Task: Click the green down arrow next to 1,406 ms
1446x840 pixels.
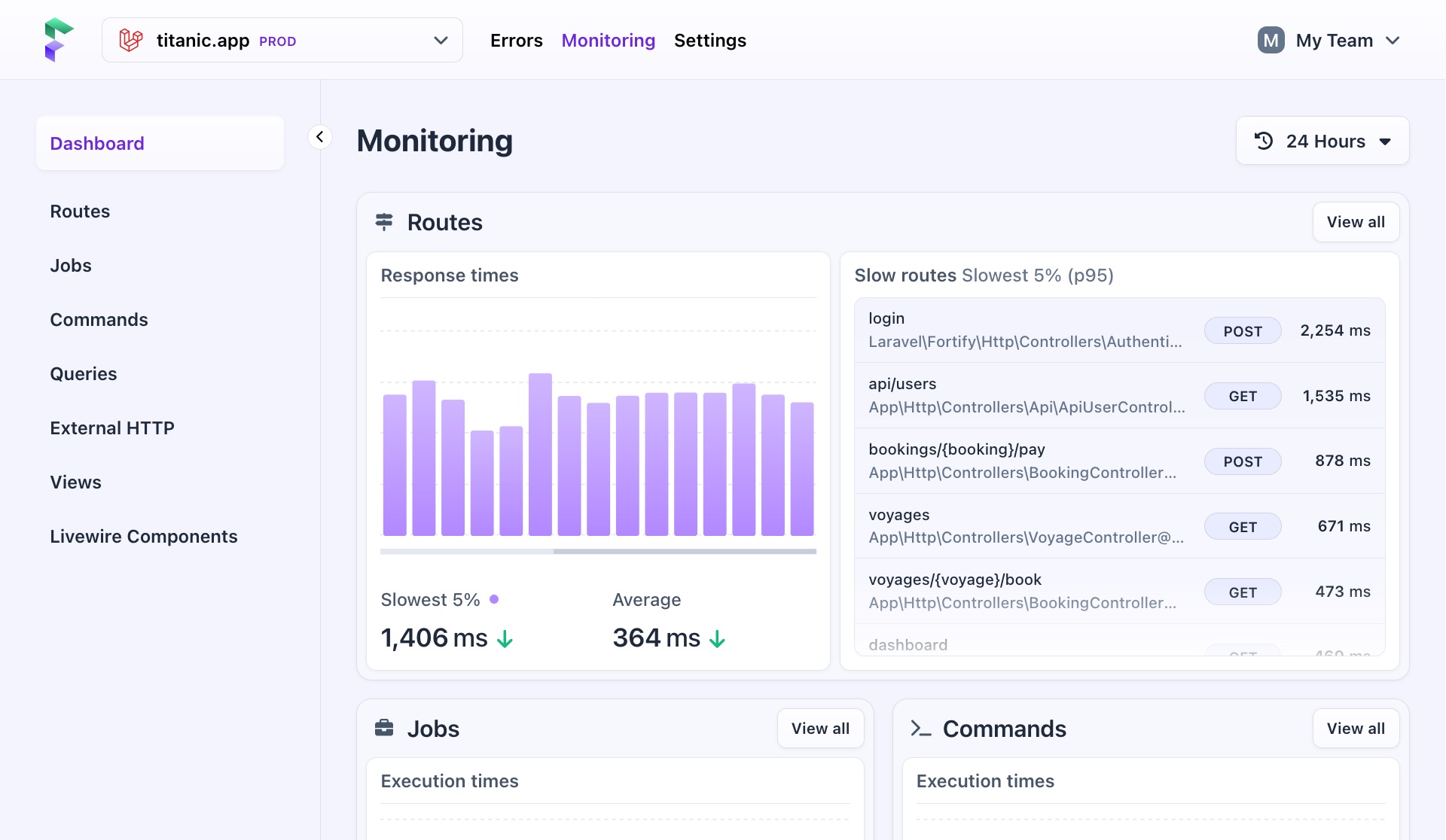Action: point(505,639)
